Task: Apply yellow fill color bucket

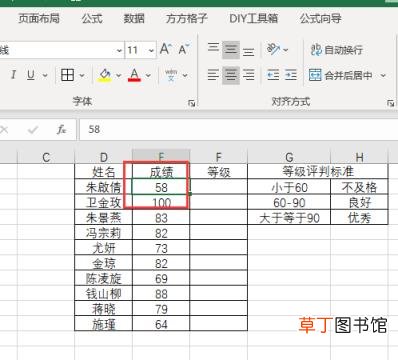Action: 105,75
